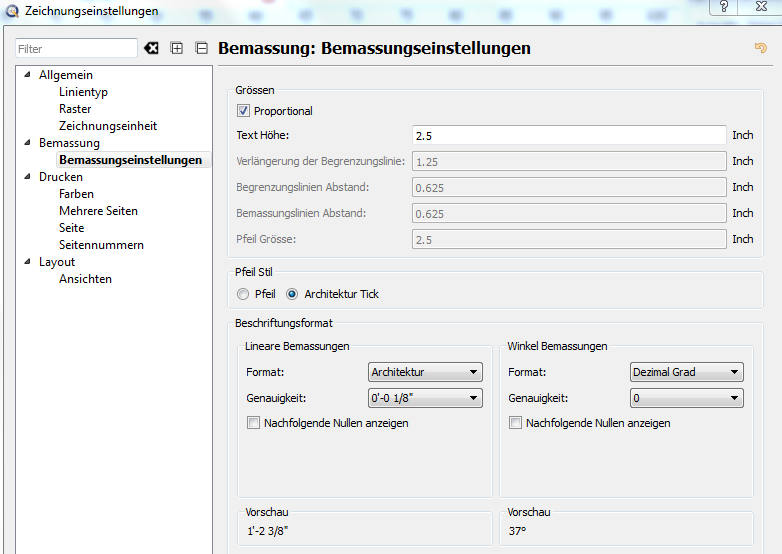Clear the filter text with the X icon
782x554 pixels.
(151, 48)
